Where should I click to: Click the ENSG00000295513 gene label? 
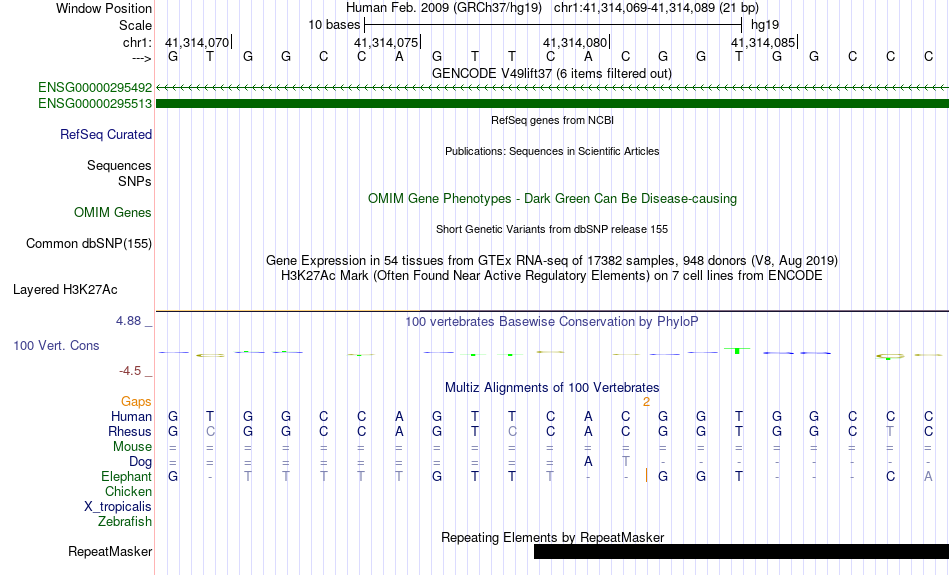point(95,104)
